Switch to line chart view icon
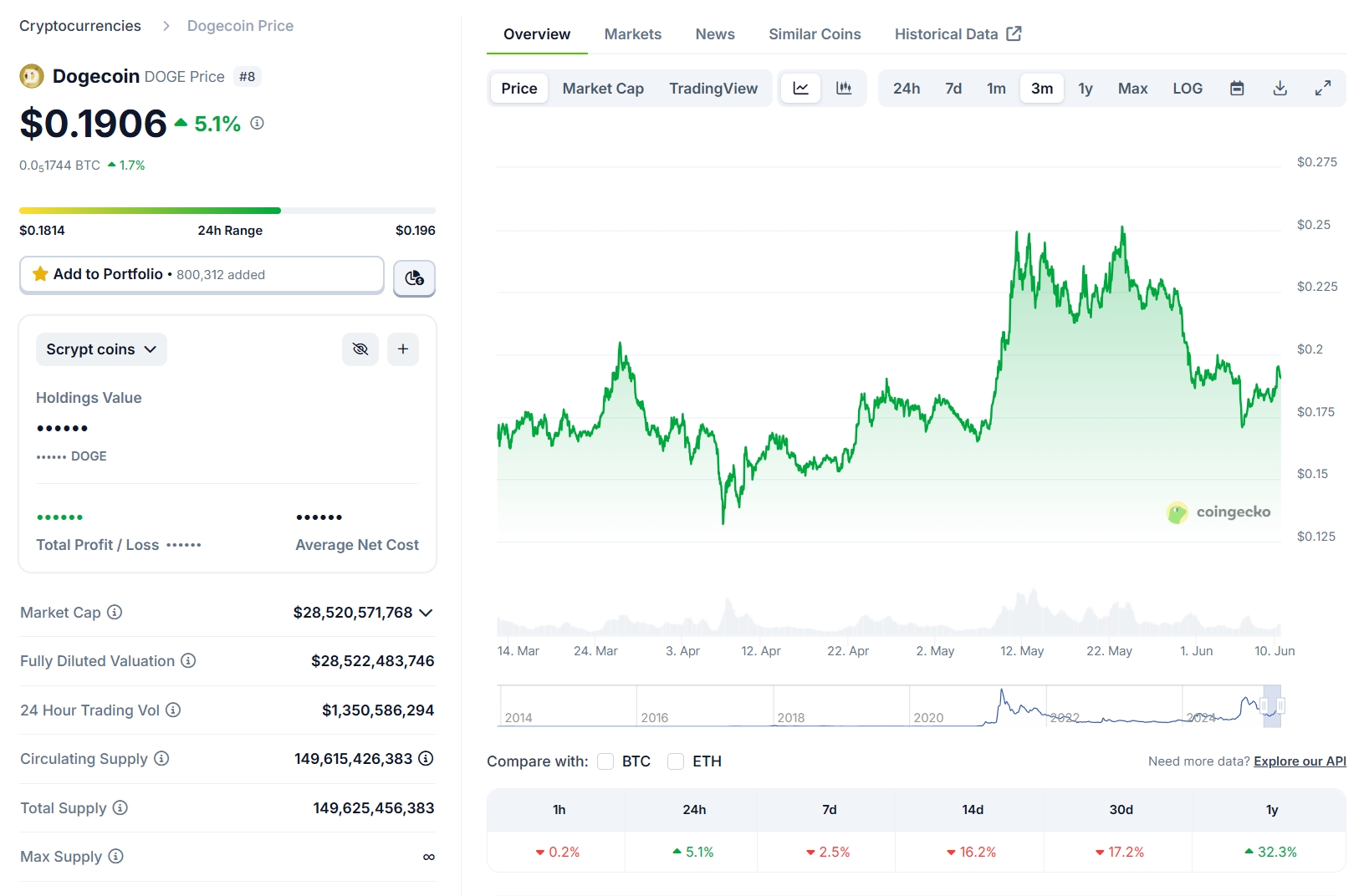1369x896 pixels. [x=800, y=88]
